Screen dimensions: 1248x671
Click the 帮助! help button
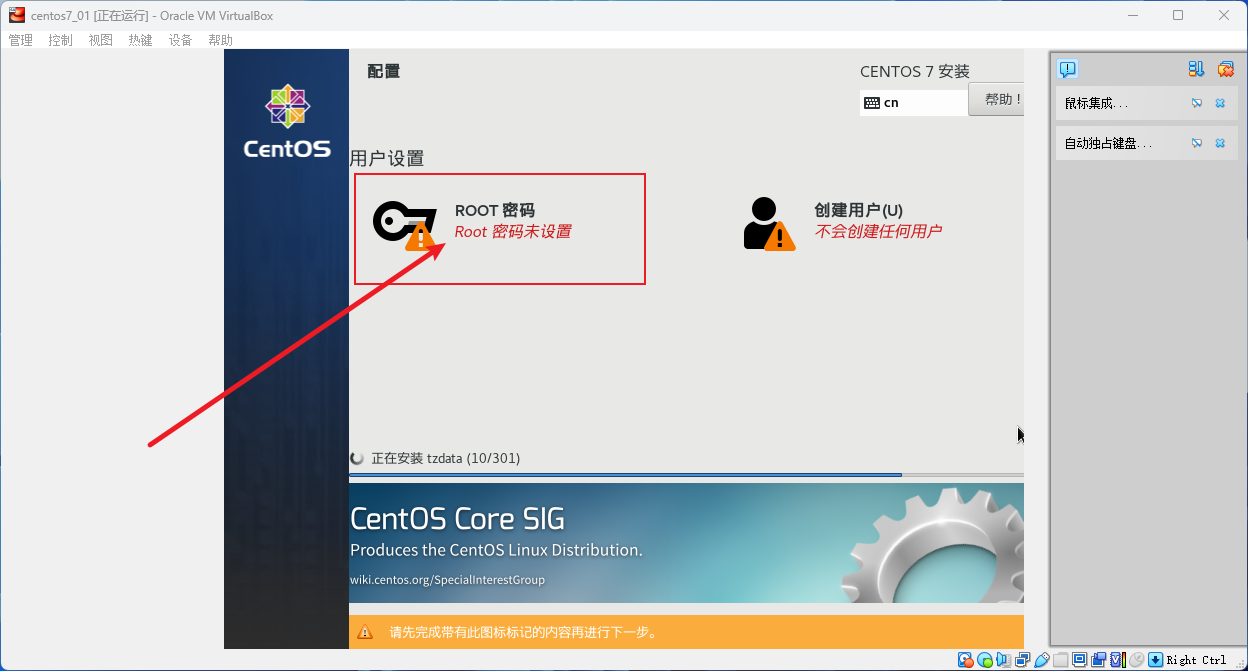(x=998, y=99)
